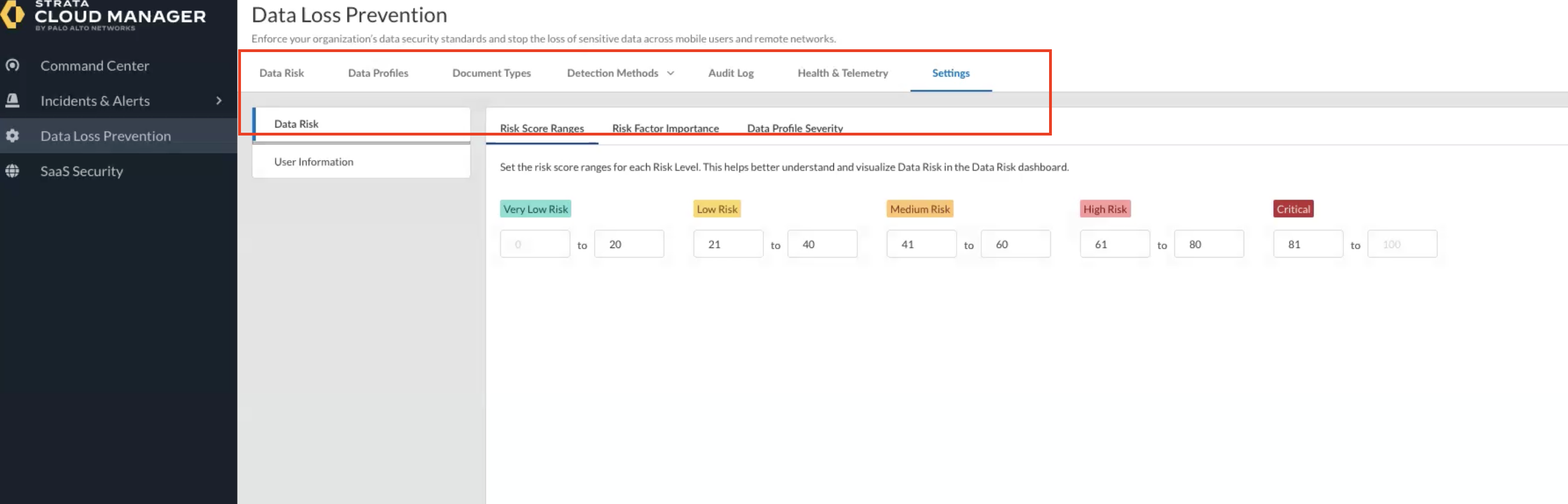Select the Risk Factor Importance tab
Image resolution: width=1568 pixels, height=504 pixels.
point(665,128)
